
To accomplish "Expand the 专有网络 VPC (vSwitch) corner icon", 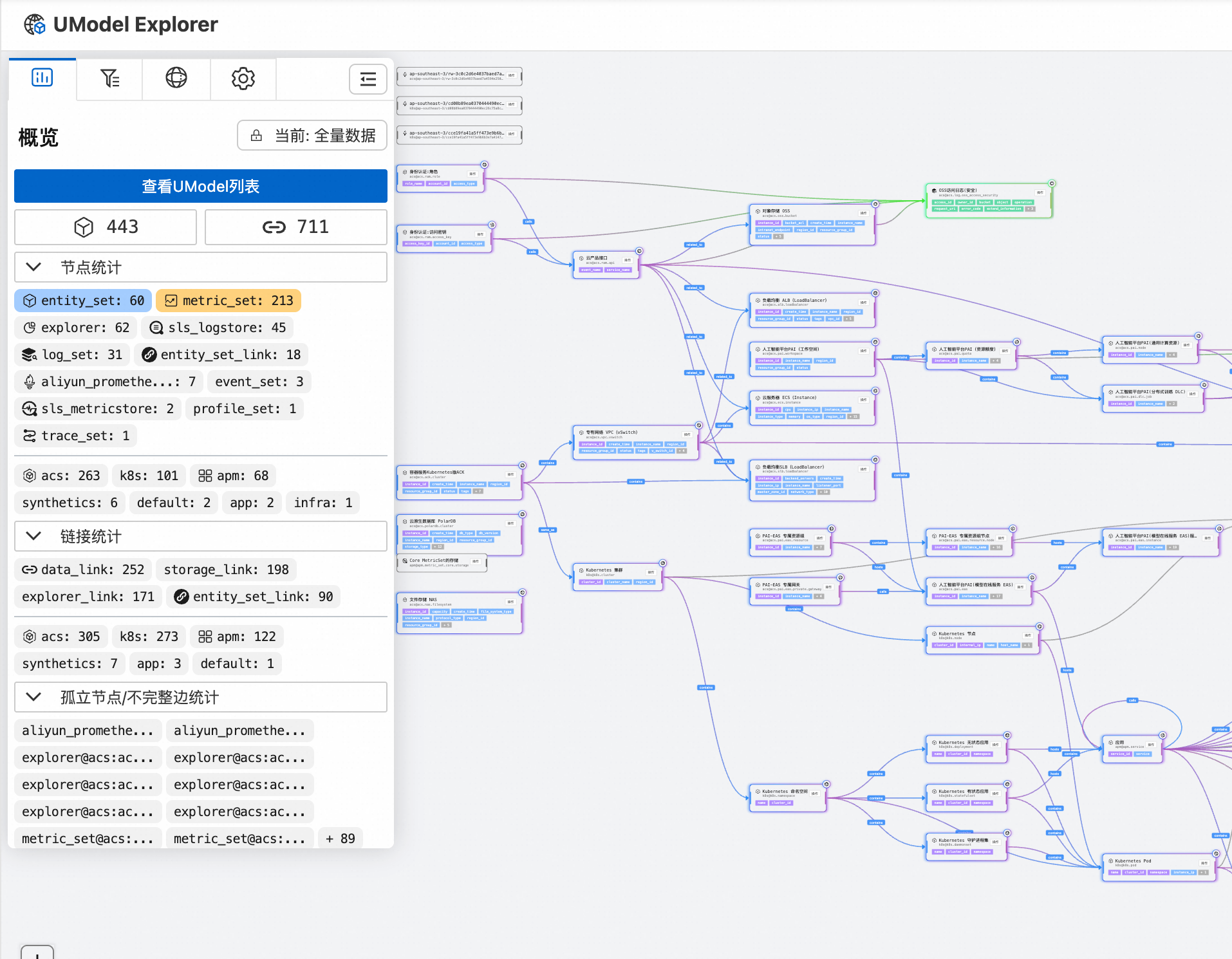I will point(699,425).
